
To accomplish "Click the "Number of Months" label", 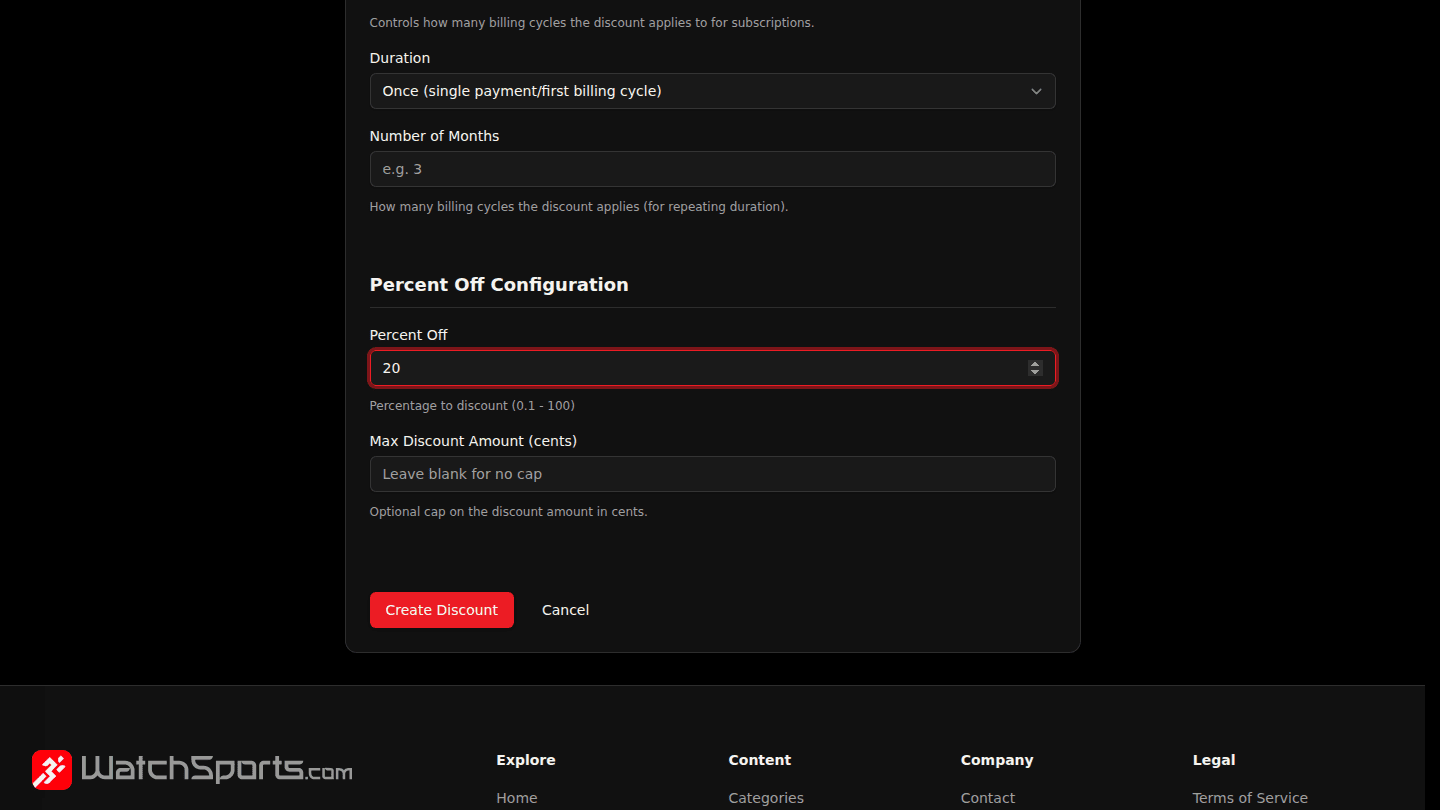I will [x=434, y=136].
